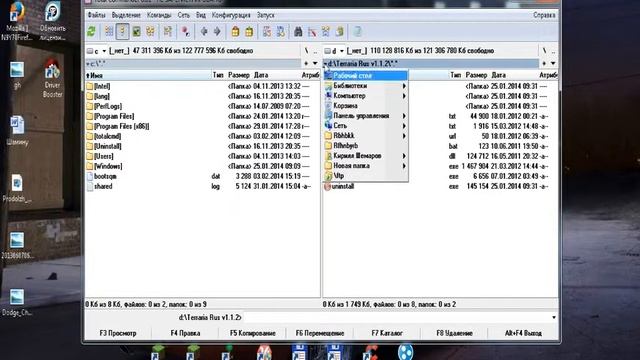Open the Выделение menu
The image size is (640, 360).
pyautogui.click(x=126, y=15)
